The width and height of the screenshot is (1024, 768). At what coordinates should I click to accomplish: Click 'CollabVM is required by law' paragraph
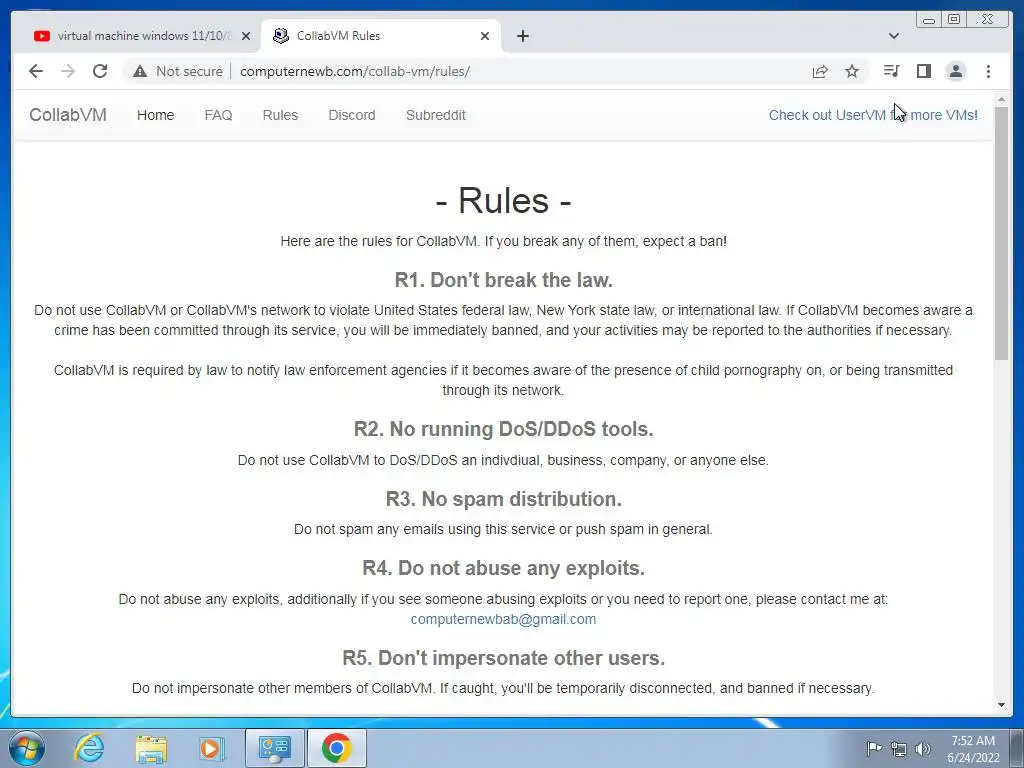click(503, 380)
